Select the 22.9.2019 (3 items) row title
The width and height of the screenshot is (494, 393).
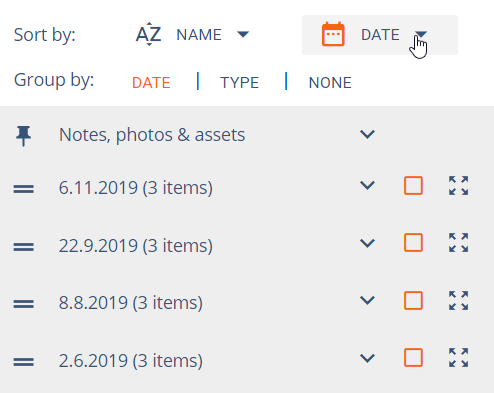(136, 246)
